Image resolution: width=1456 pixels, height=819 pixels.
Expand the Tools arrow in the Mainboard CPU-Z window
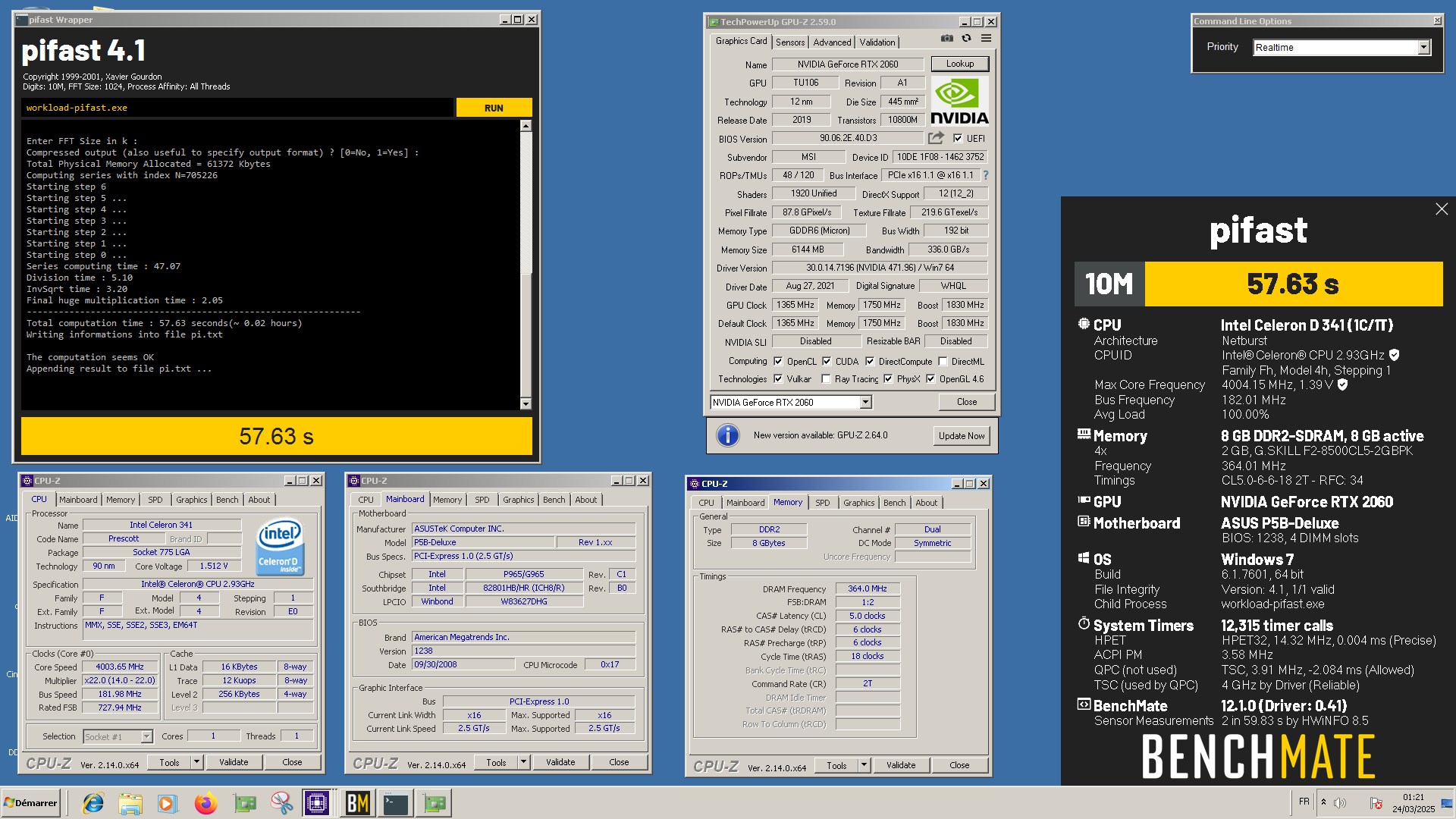523,762
